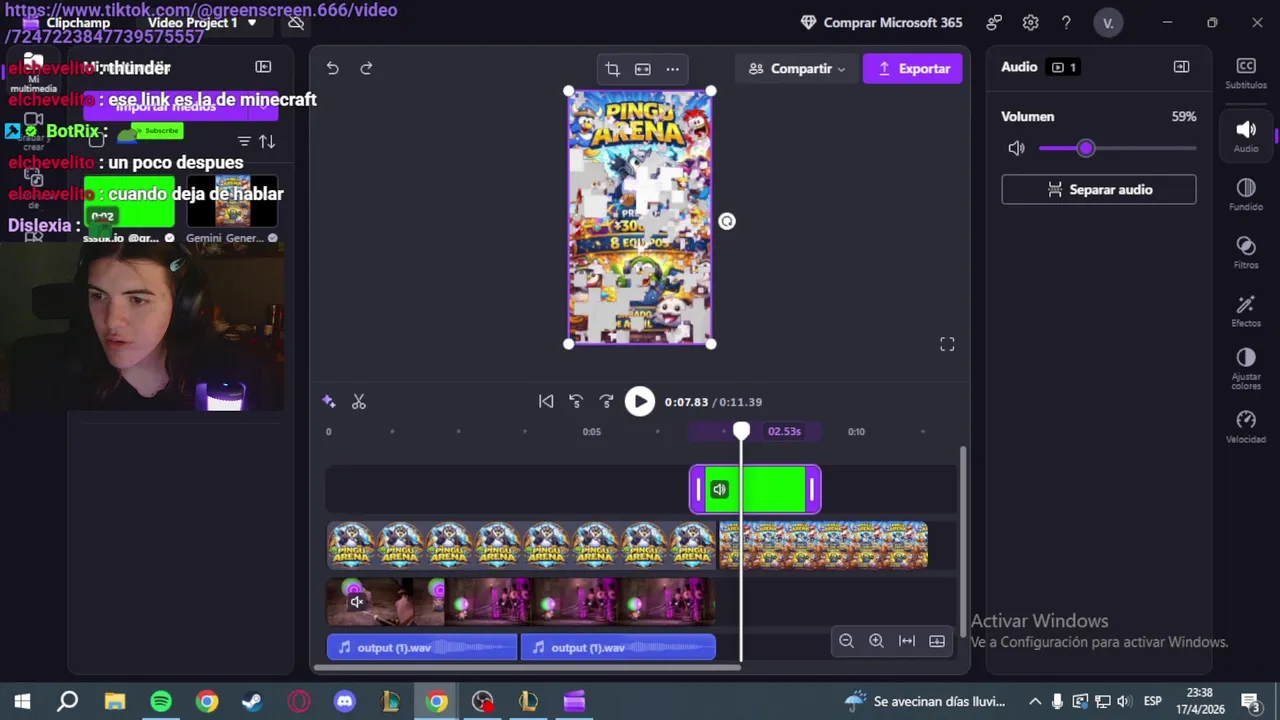The image size is (1280, 720).
Task: Fit timeline to screen width
Action: [907, 641]
